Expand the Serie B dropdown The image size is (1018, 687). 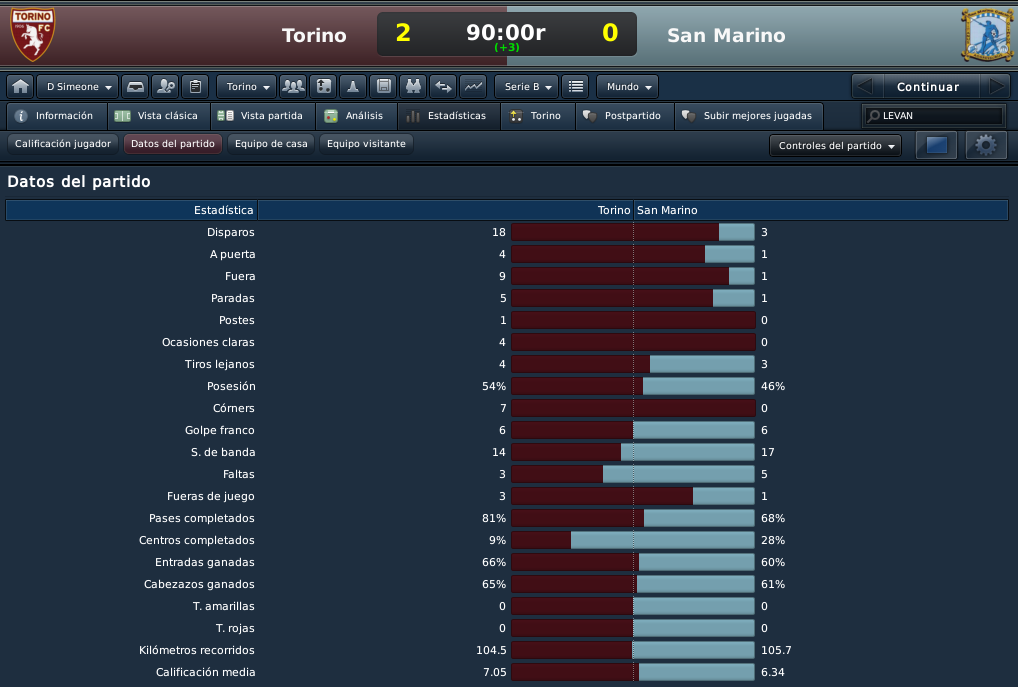point(527,86)
